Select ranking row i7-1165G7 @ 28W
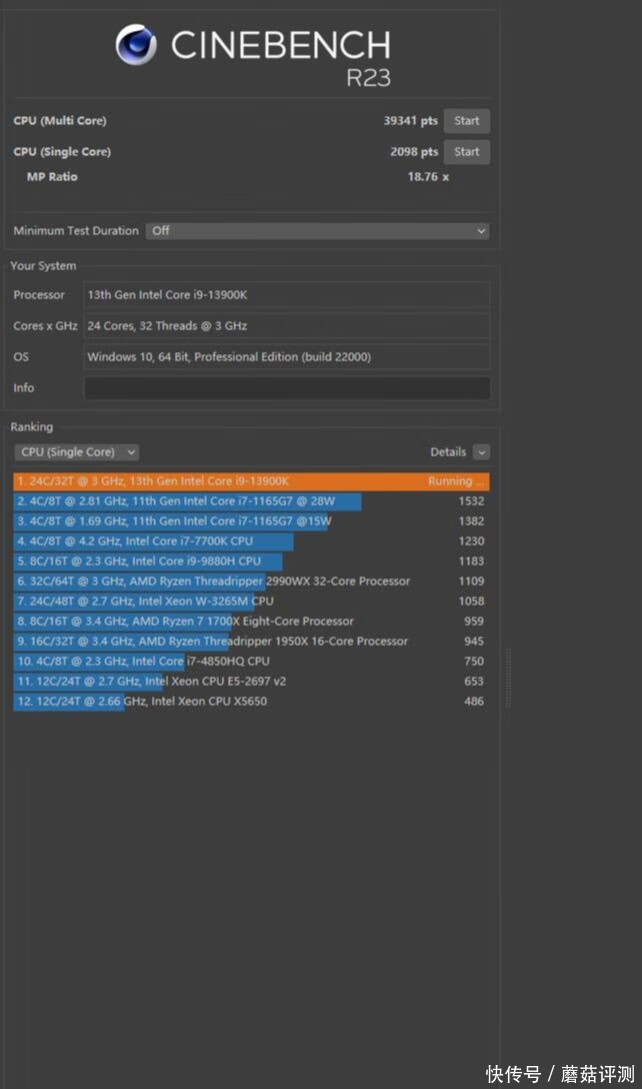The image size is (642, 1089). pyautogui.click(x=251, y=501)
